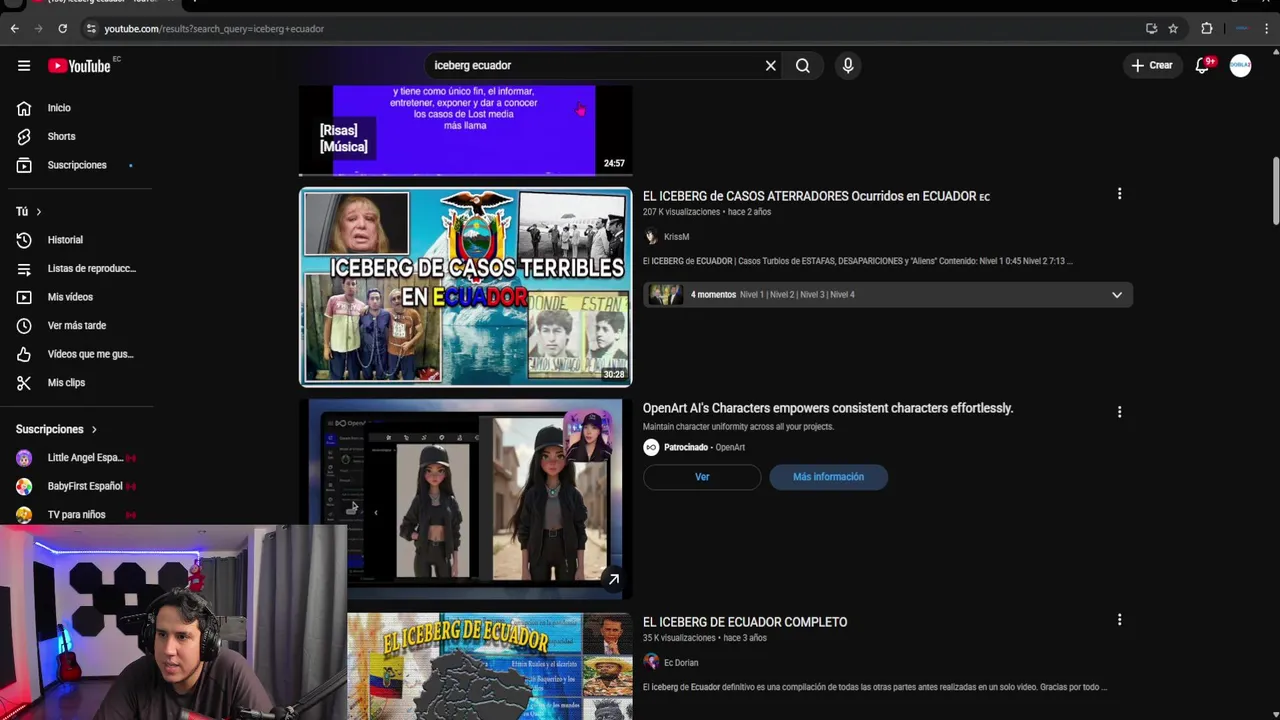
Task: Open the browser three-dot menu
Action: [1268, 29]
